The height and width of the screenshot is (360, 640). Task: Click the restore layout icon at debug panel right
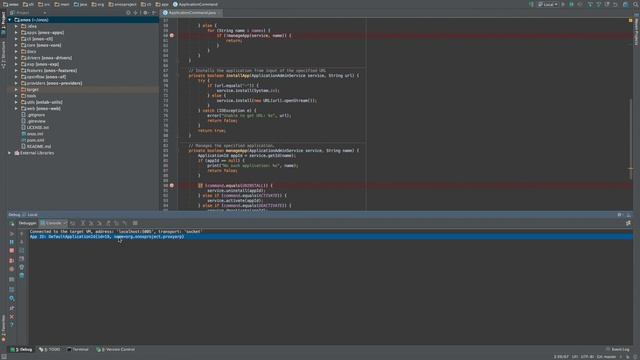pyautogui.click(x=628, y=223)
